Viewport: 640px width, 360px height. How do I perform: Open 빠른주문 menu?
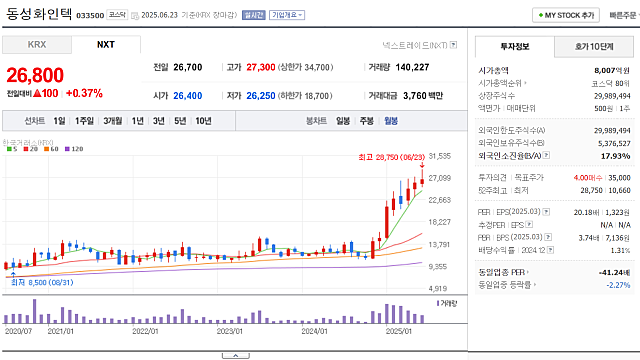point(623,15)
